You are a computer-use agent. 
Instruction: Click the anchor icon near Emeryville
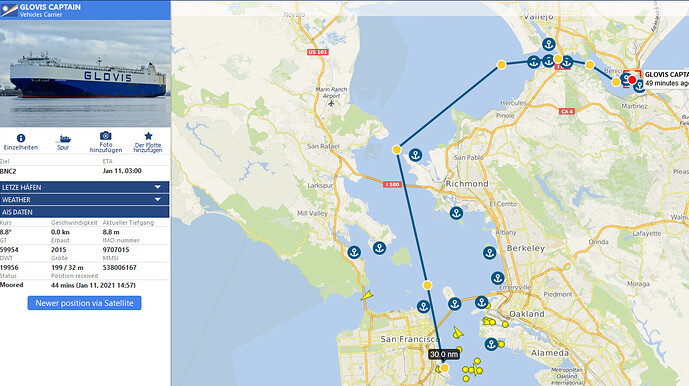[x=497, y=278]
